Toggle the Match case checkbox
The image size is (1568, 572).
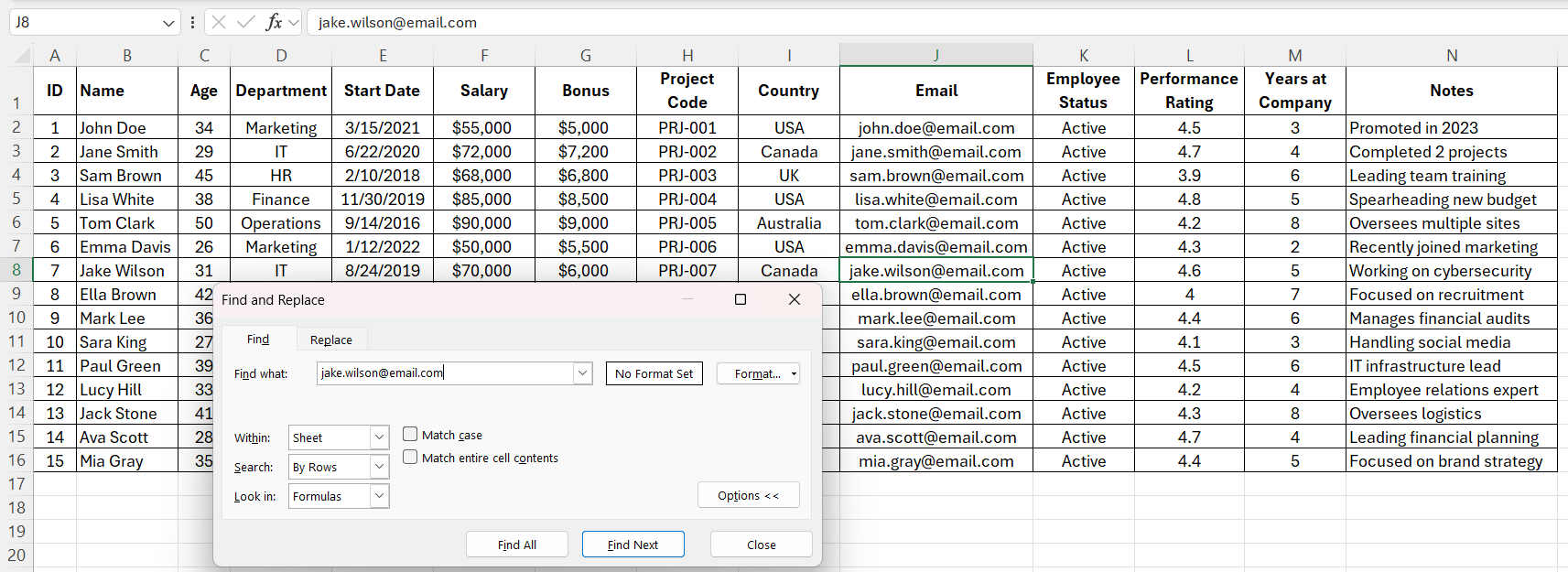click(410, 435)
